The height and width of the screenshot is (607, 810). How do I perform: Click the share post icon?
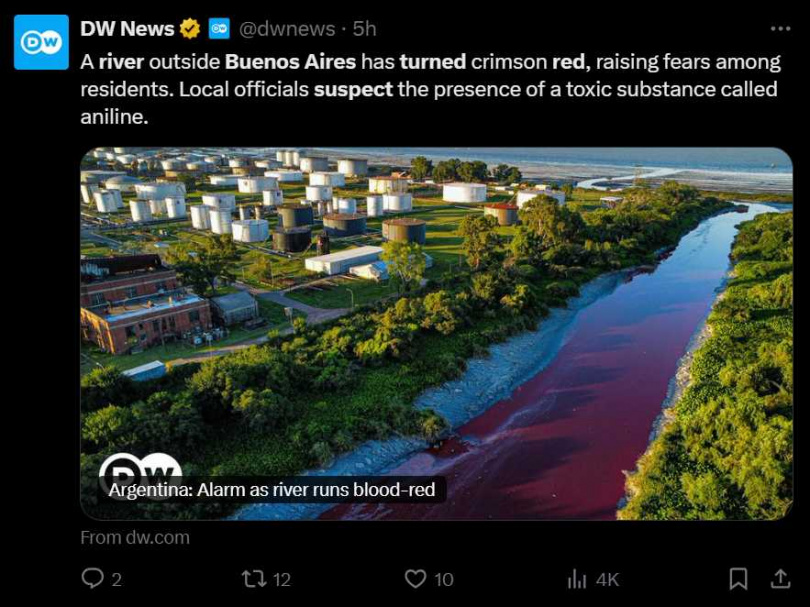click(x=780, y=578)
